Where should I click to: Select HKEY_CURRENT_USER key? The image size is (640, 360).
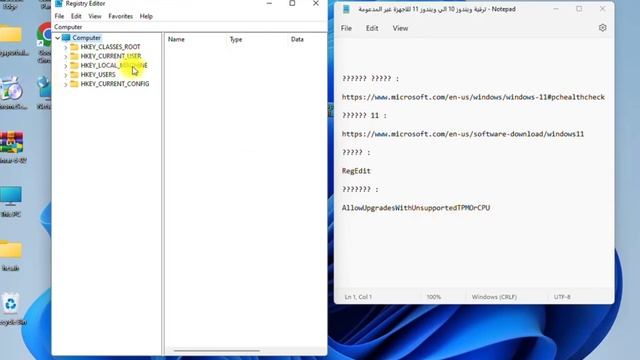click(111, 56)
